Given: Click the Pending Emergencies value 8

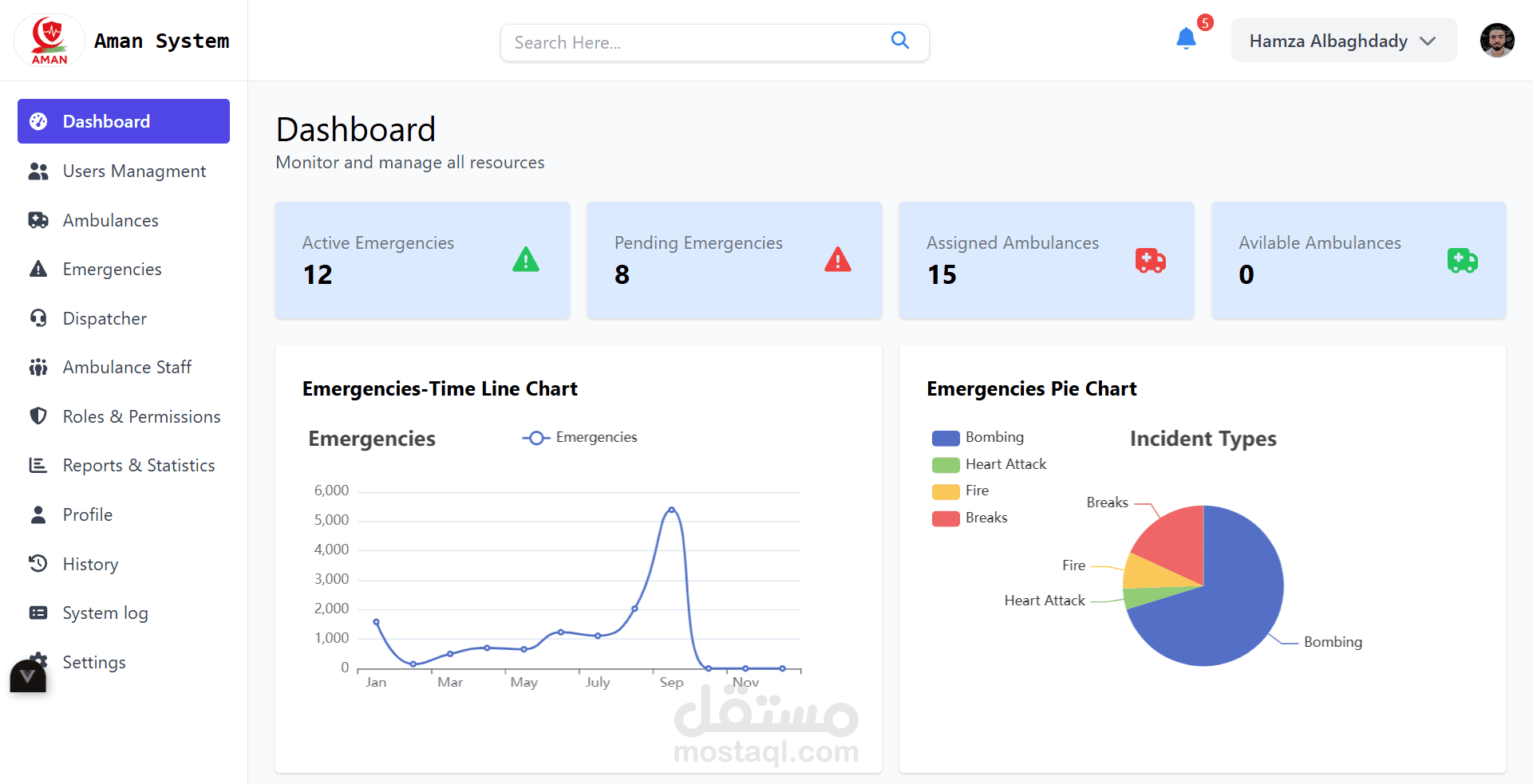Looking at the screenshot, I should [x=622, y=274].
